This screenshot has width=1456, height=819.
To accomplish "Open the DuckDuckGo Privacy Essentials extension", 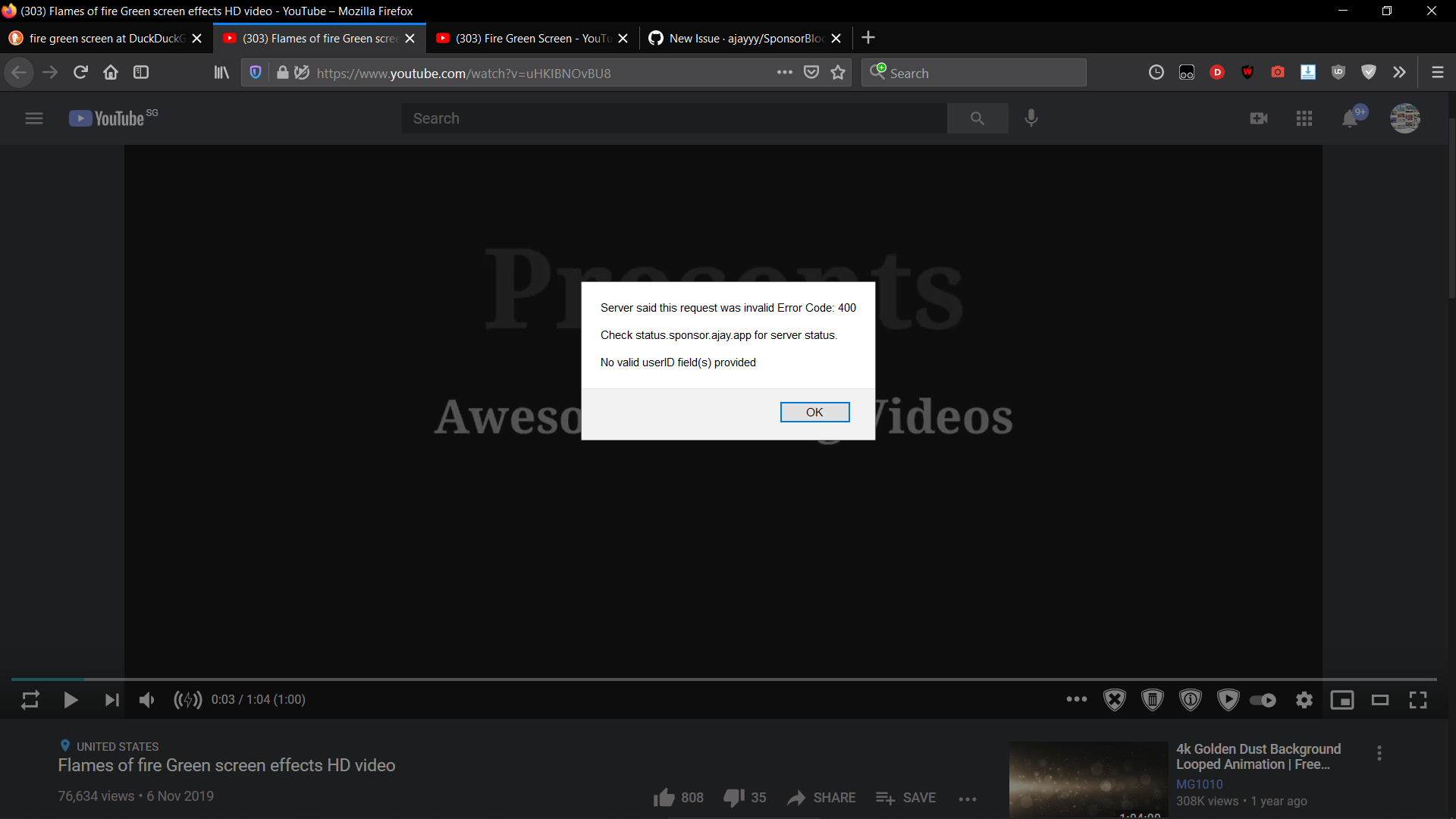I will 1217,72.
